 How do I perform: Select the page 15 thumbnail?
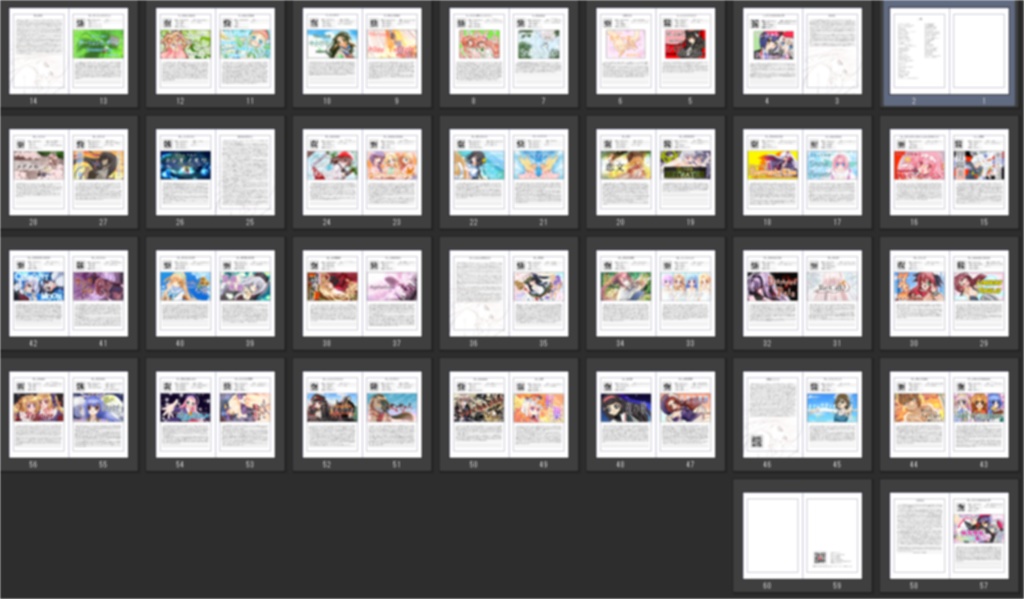click(979, 172)
